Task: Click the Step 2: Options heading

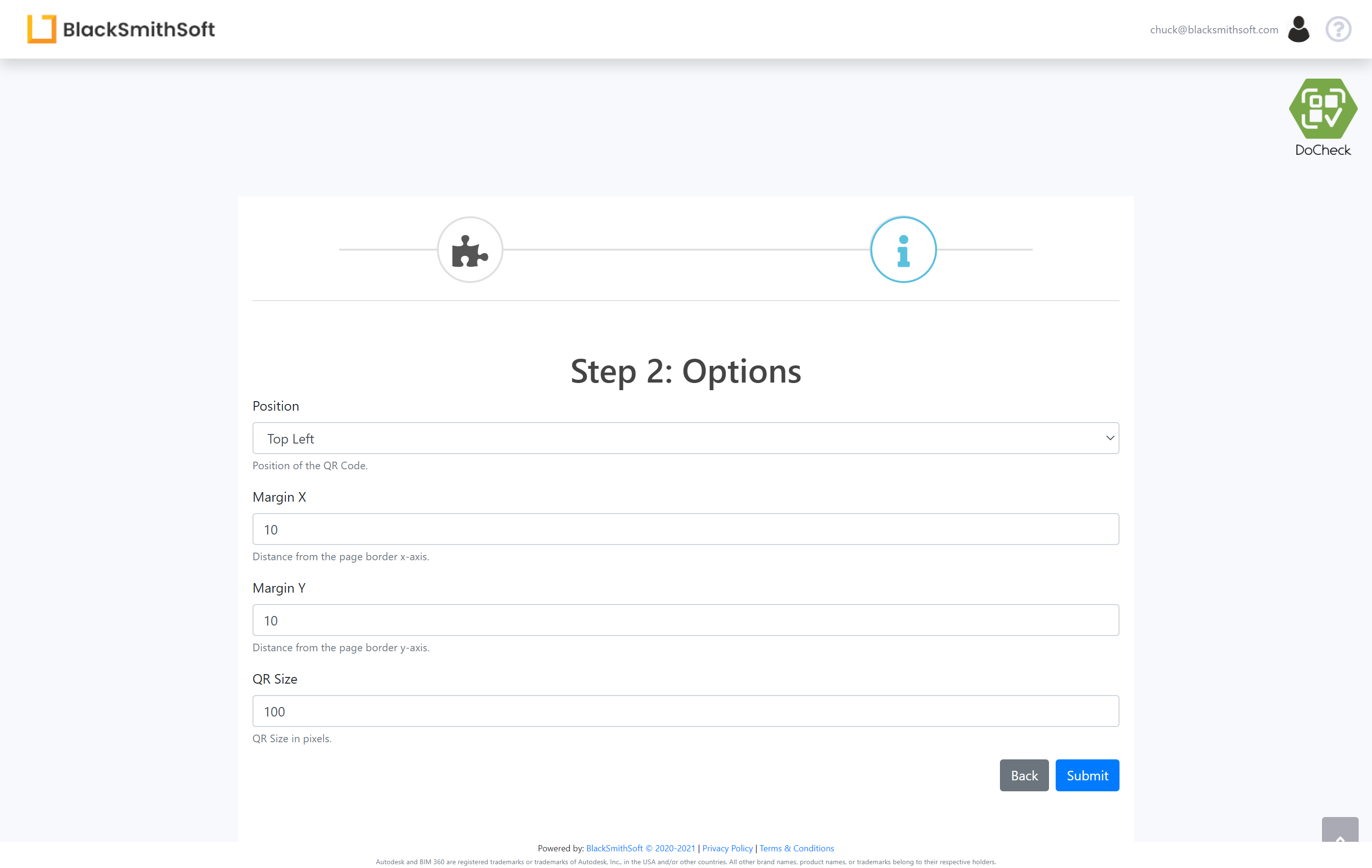Action: (686, 371)
